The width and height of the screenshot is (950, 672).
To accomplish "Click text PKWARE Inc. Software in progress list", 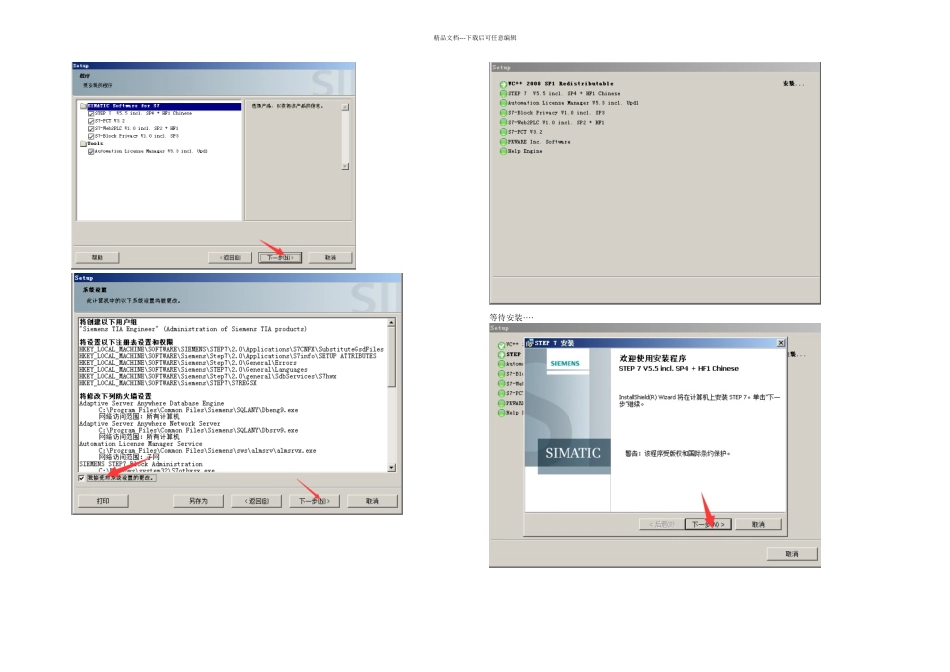I will (x=539, y=142).
